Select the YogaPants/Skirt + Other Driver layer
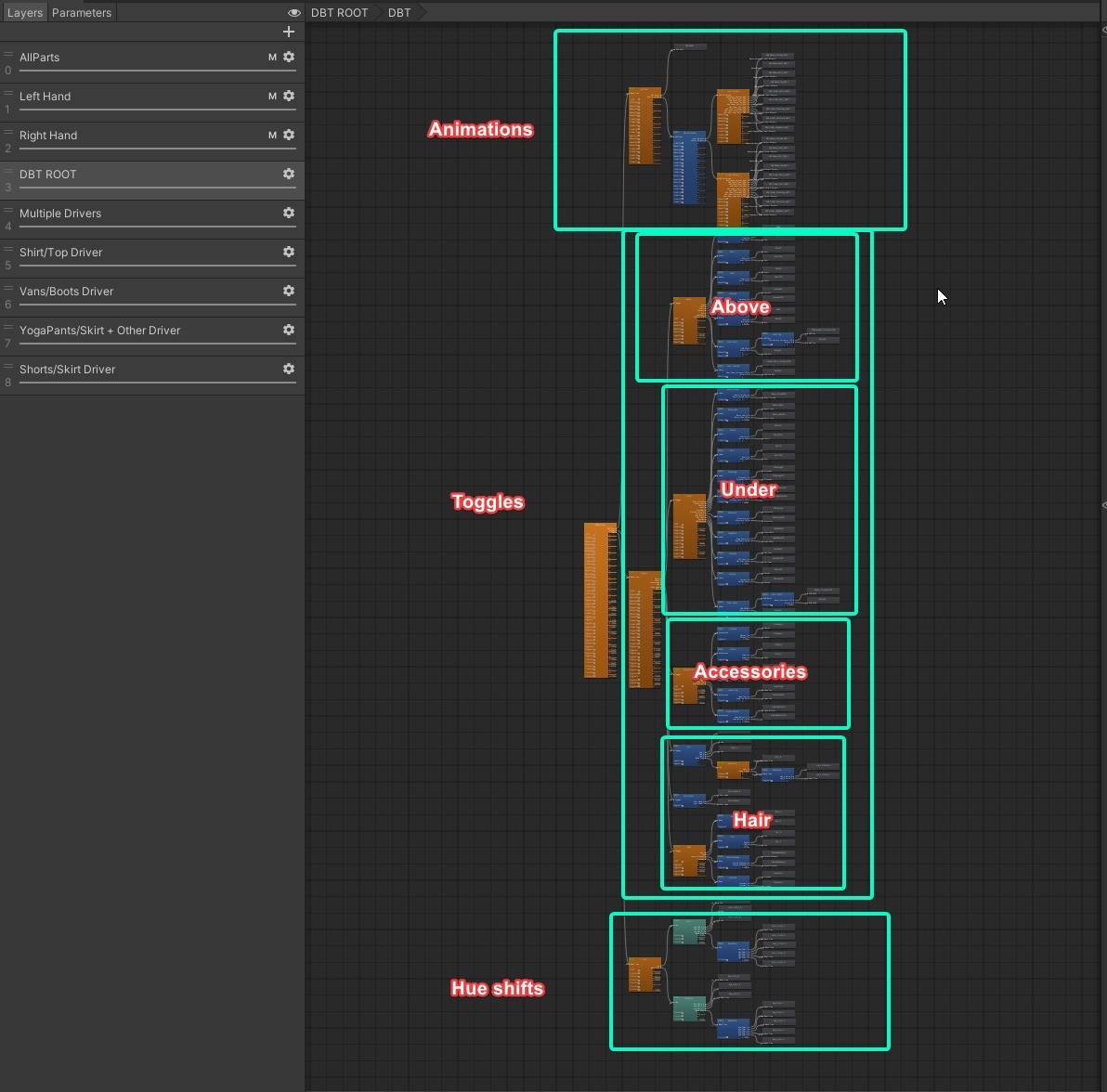1107x1092 pixels. [100, 331]
